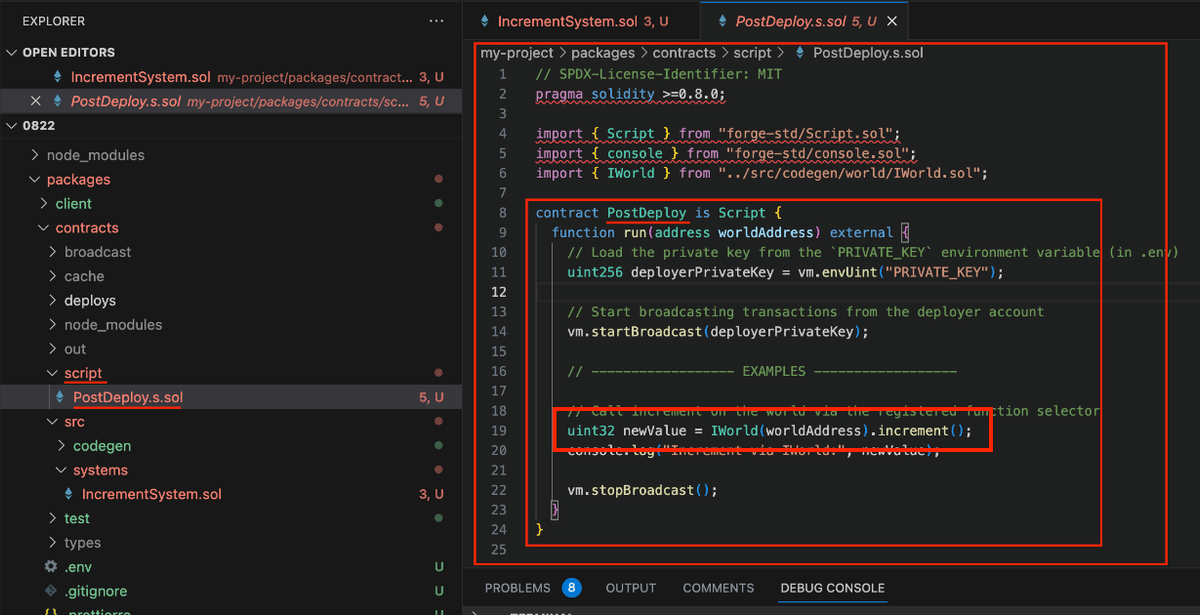Switch to the OUTPUT panel tab
This screenshot has width=1200, height=615.
[x=631, y=588]
